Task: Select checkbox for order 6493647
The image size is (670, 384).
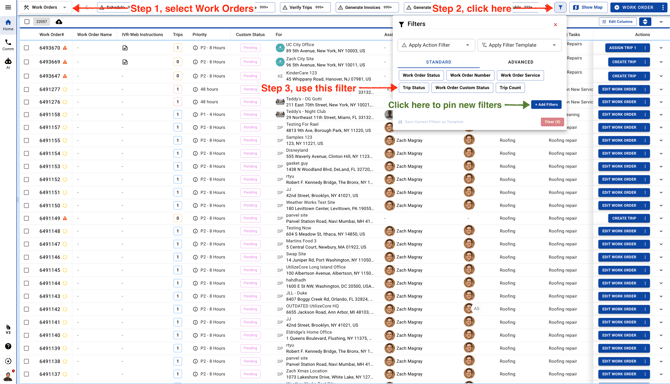Action: [26, 76]
